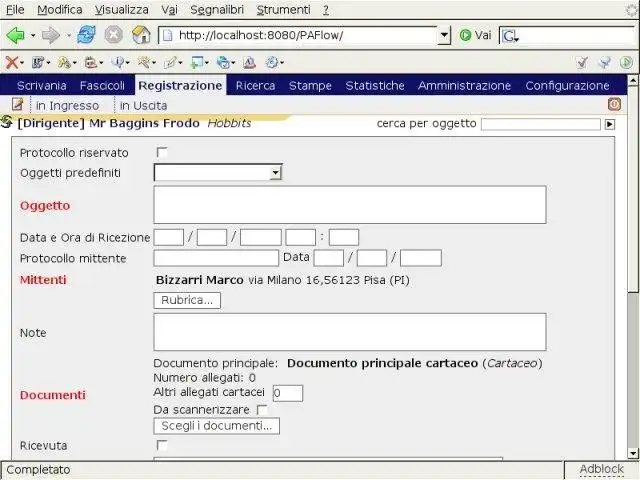Image resolution: width=640 pixels, height=480 pixels.
Task: Open the Visualizza menu
Action: [x=122, y=9]
